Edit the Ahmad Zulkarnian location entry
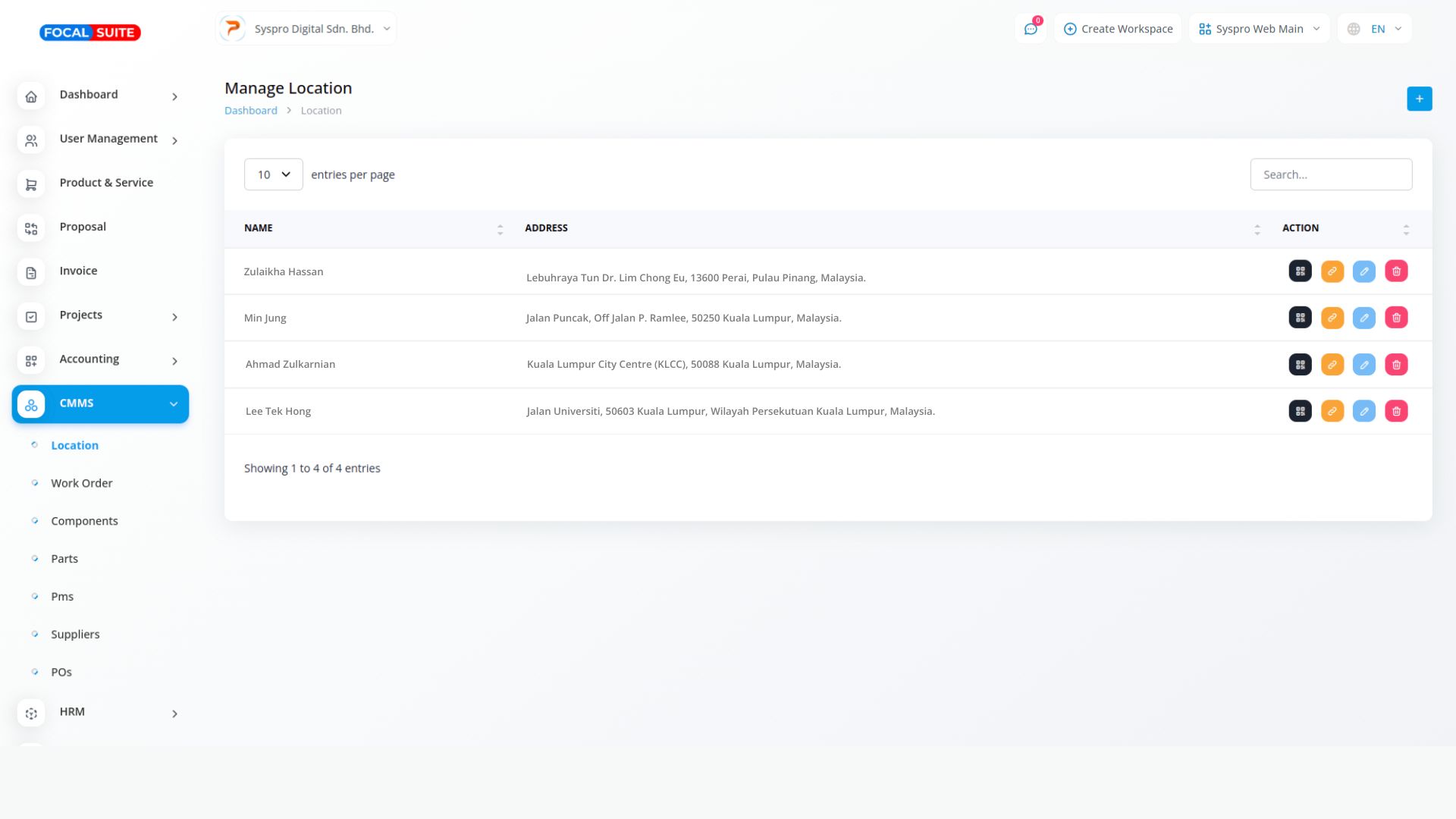 click(1363, 365)
